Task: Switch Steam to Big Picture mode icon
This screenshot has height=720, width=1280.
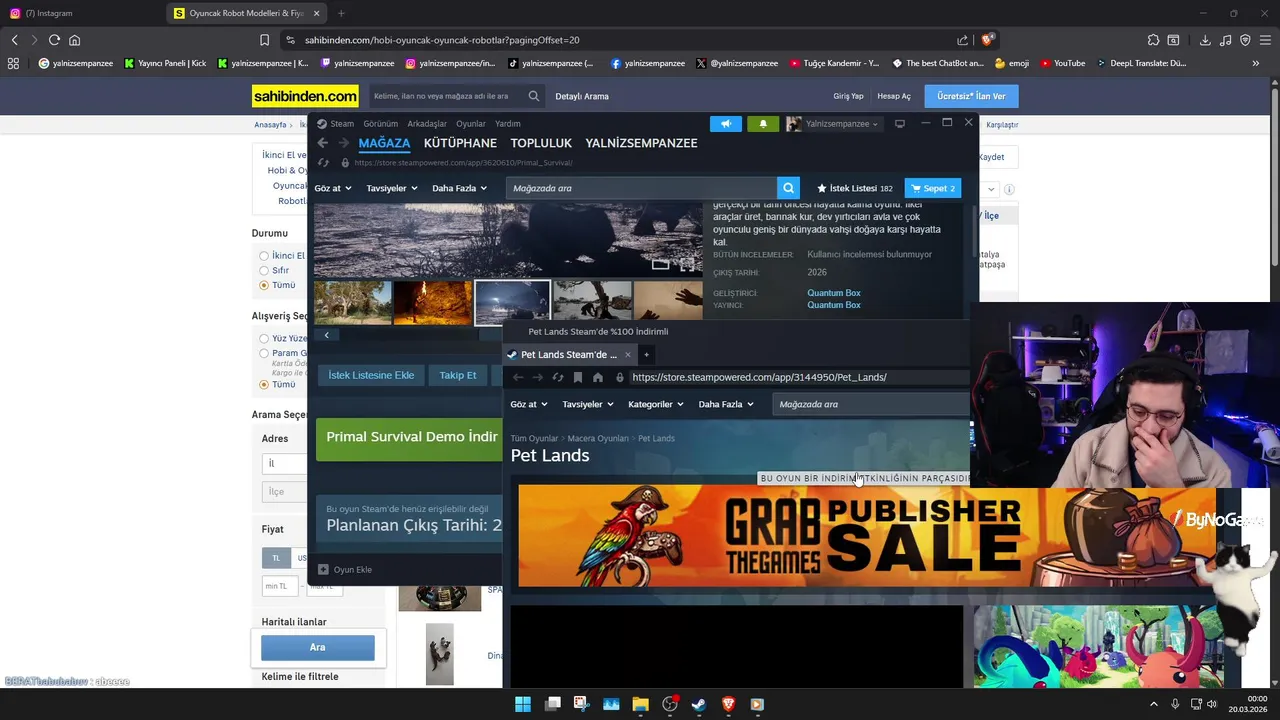Action: tap(900, 124)
